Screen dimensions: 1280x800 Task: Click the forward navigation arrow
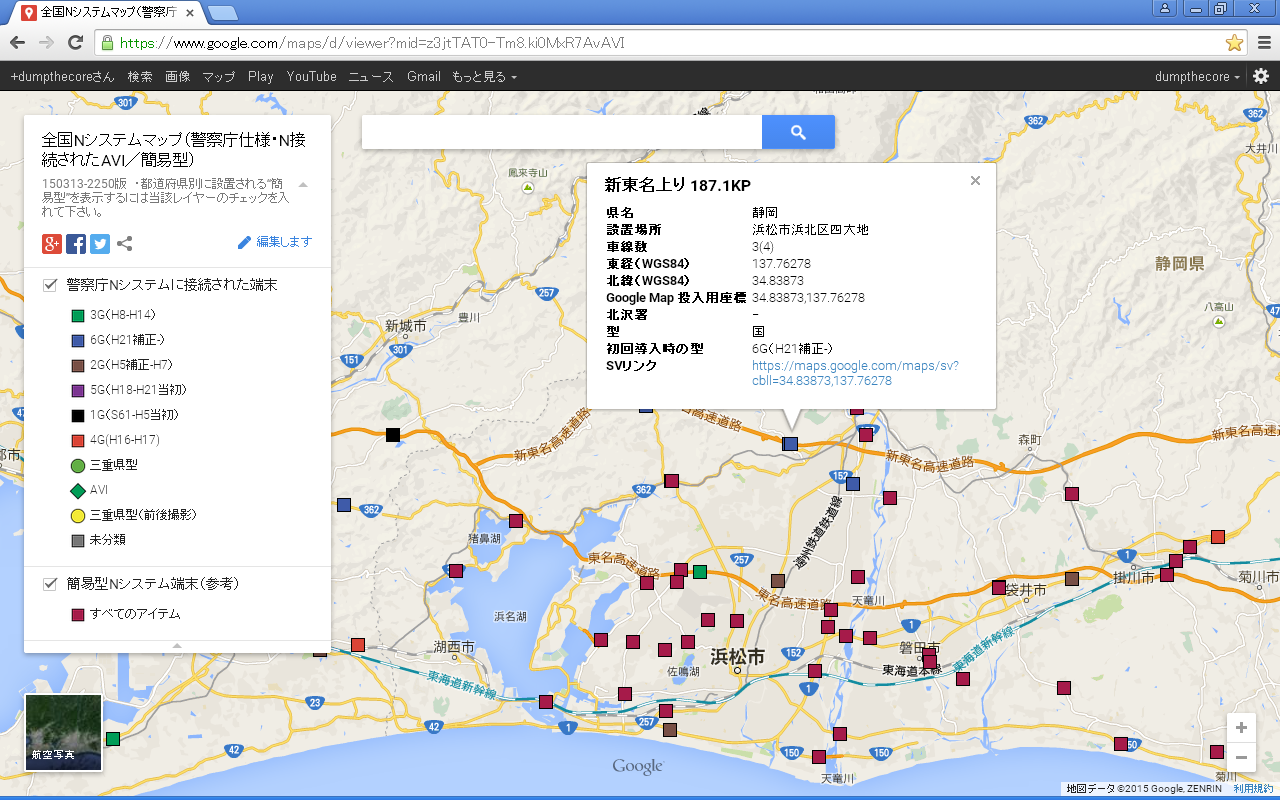(46, 43)
